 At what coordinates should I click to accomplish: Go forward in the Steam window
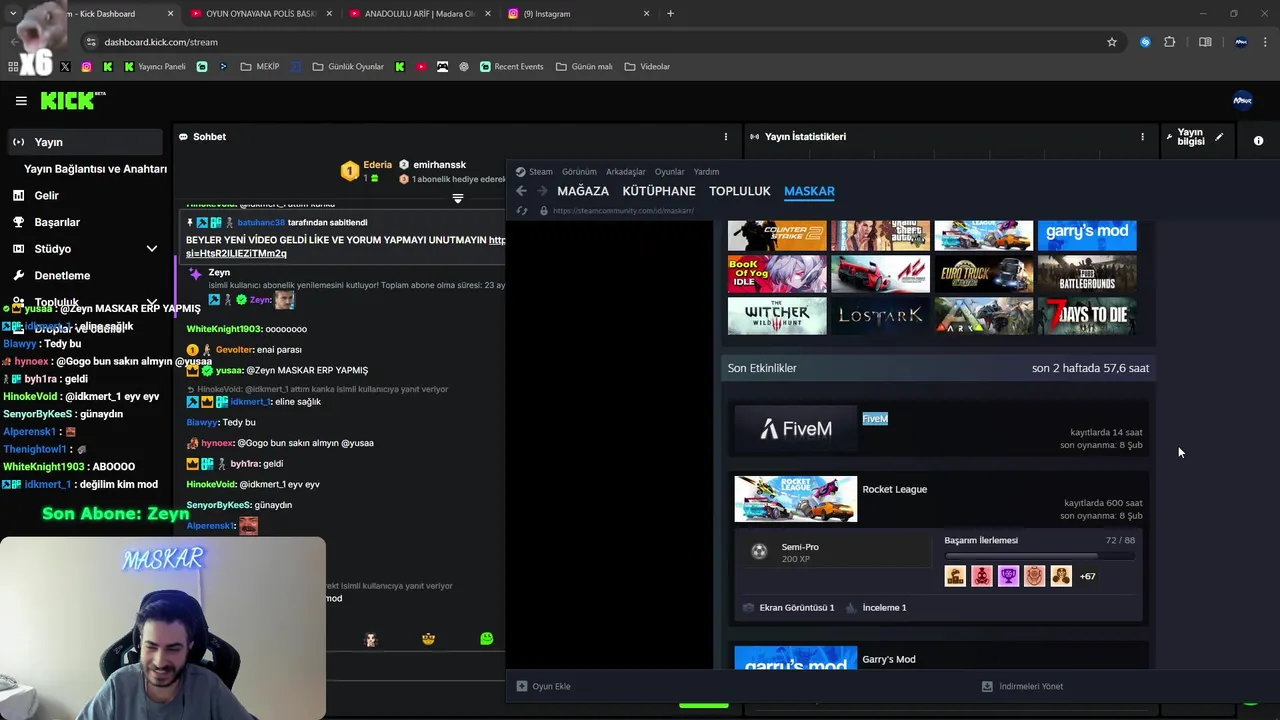coord(542,191)
